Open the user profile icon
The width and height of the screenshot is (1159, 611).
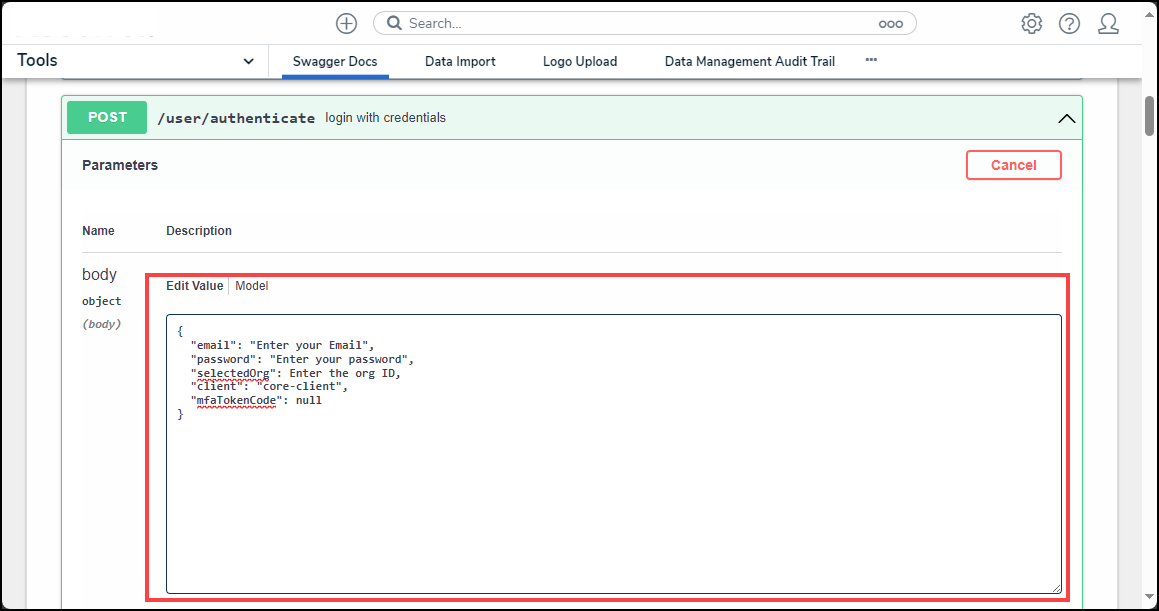1108,24
